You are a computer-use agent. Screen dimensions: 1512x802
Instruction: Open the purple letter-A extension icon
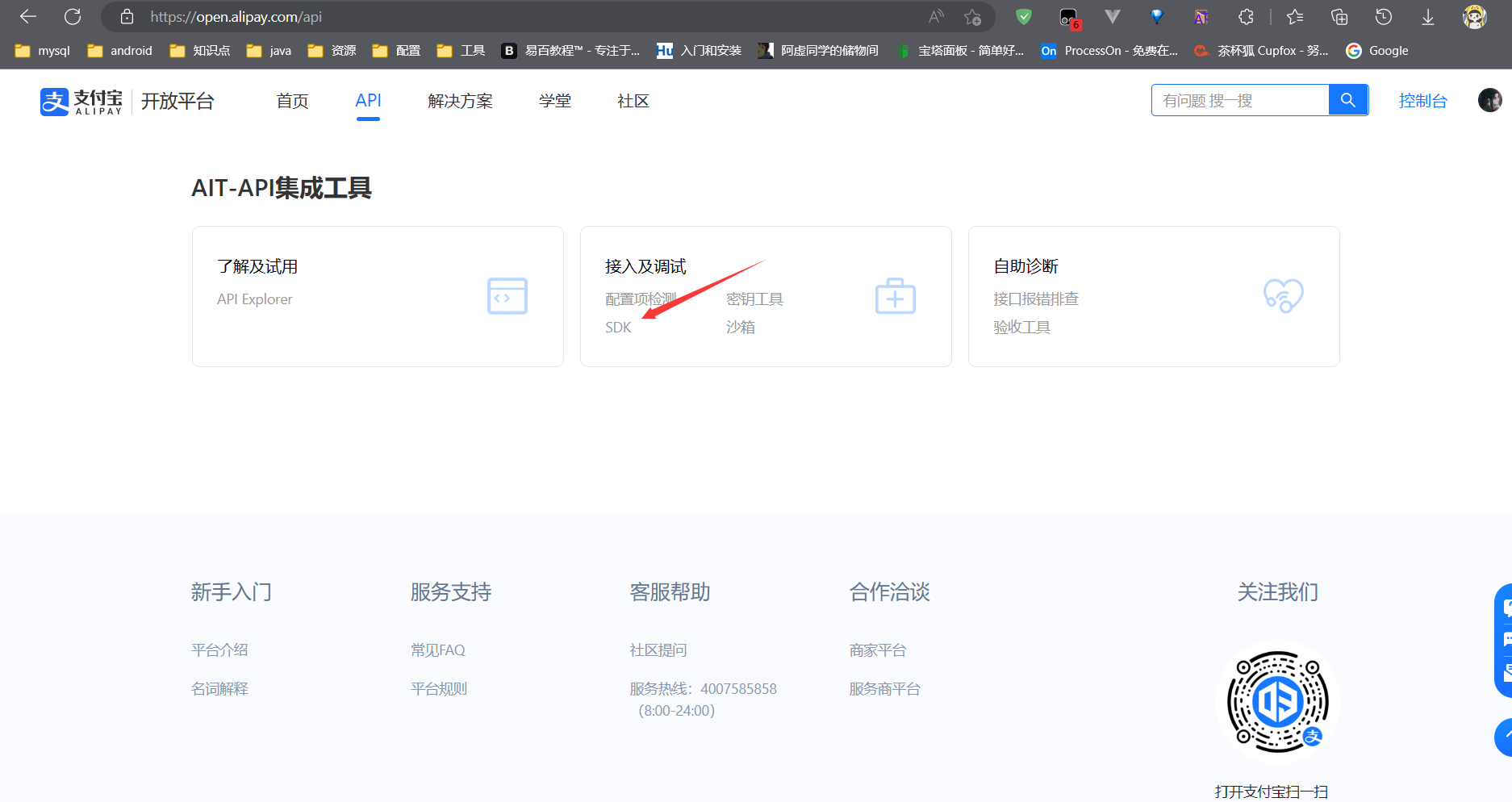(1201, 16)
